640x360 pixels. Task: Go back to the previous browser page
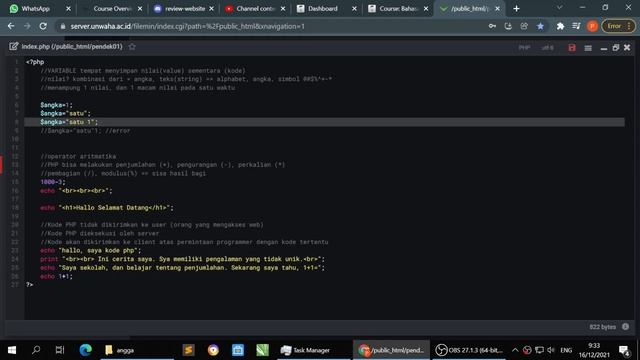[x=11, y=26]
